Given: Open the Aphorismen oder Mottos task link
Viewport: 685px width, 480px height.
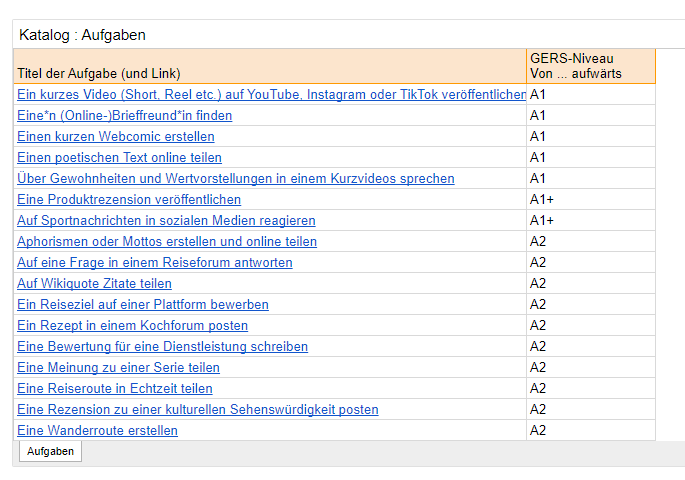Looking at the screenshot, I should [167, 242].
